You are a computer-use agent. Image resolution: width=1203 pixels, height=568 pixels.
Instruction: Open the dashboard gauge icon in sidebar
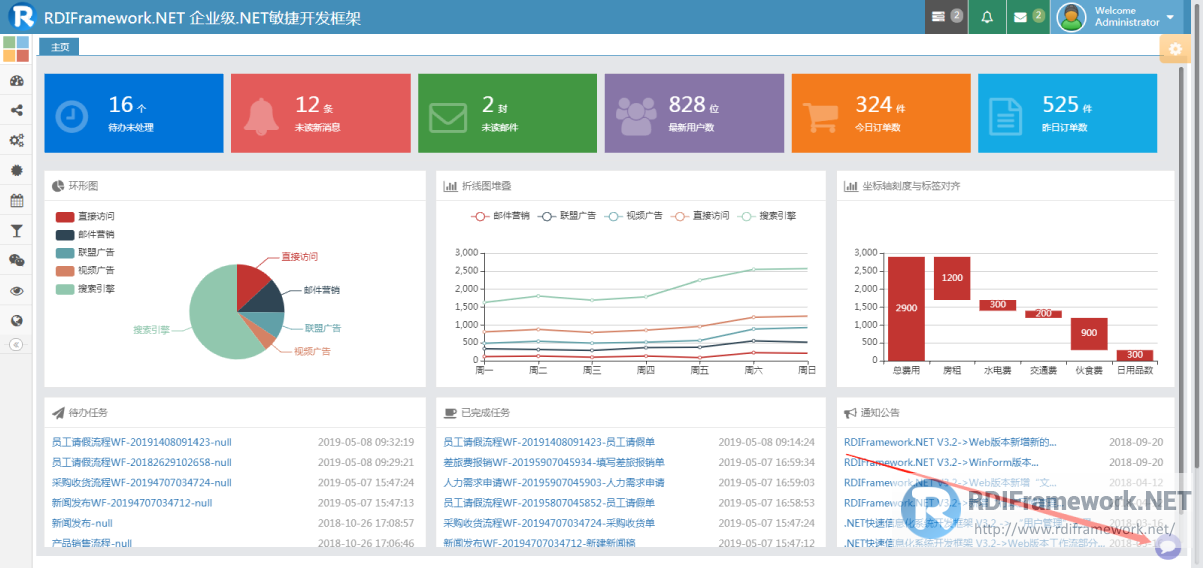16,81
